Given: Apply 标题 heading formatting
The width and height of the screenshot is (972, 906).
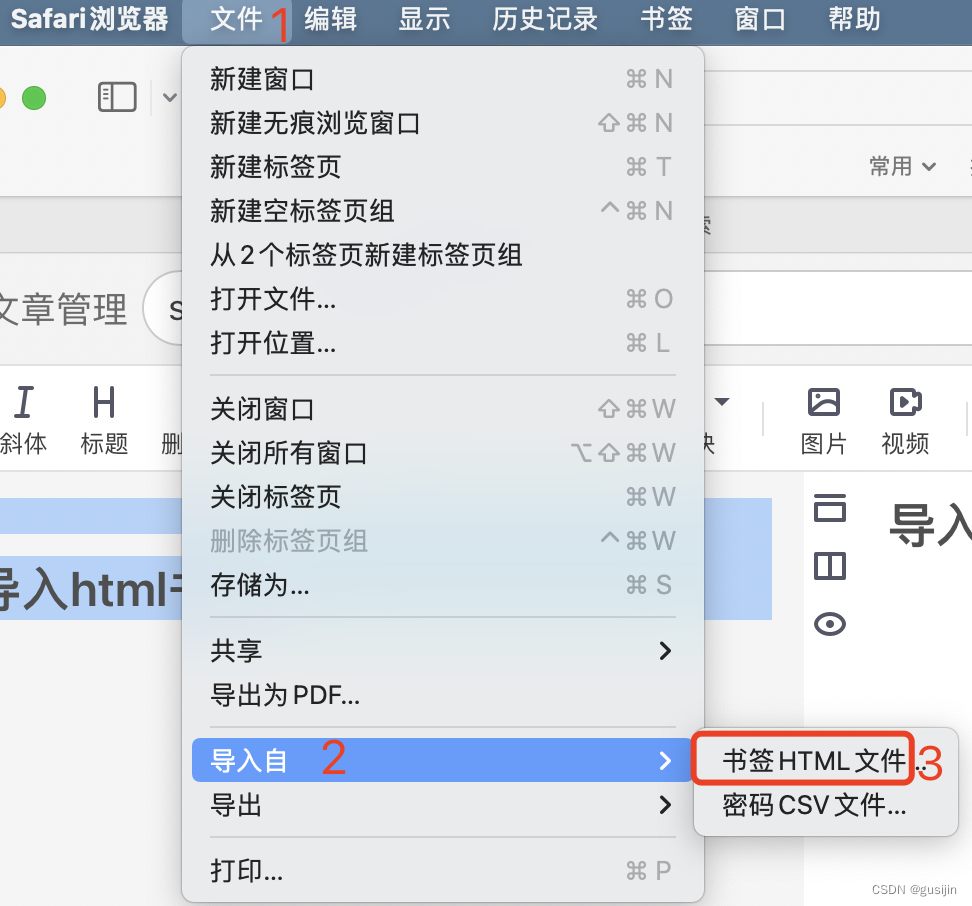Looking at the screenshot, I should pyautogui.click(x=104, y=420).
